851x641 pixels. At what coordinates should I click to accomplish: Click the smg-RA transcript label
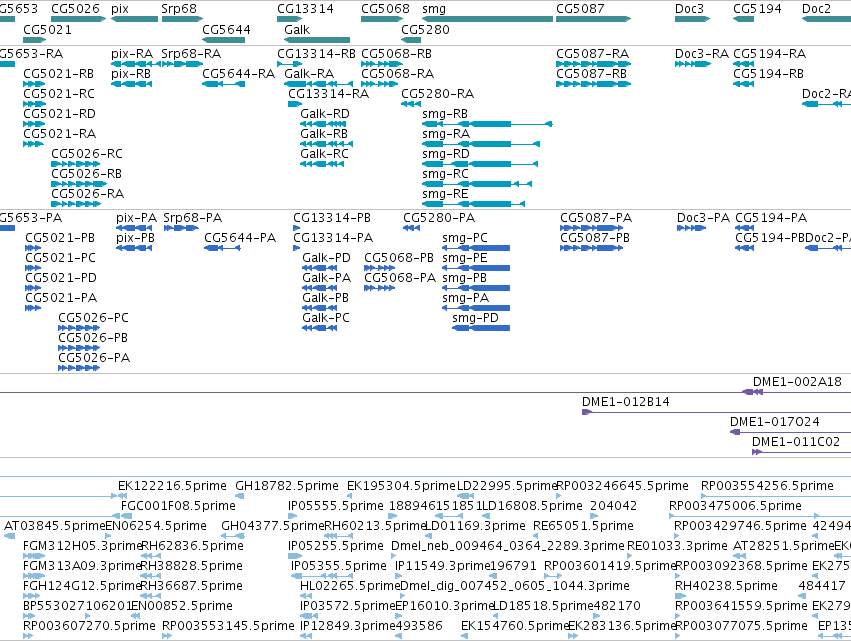446,134
